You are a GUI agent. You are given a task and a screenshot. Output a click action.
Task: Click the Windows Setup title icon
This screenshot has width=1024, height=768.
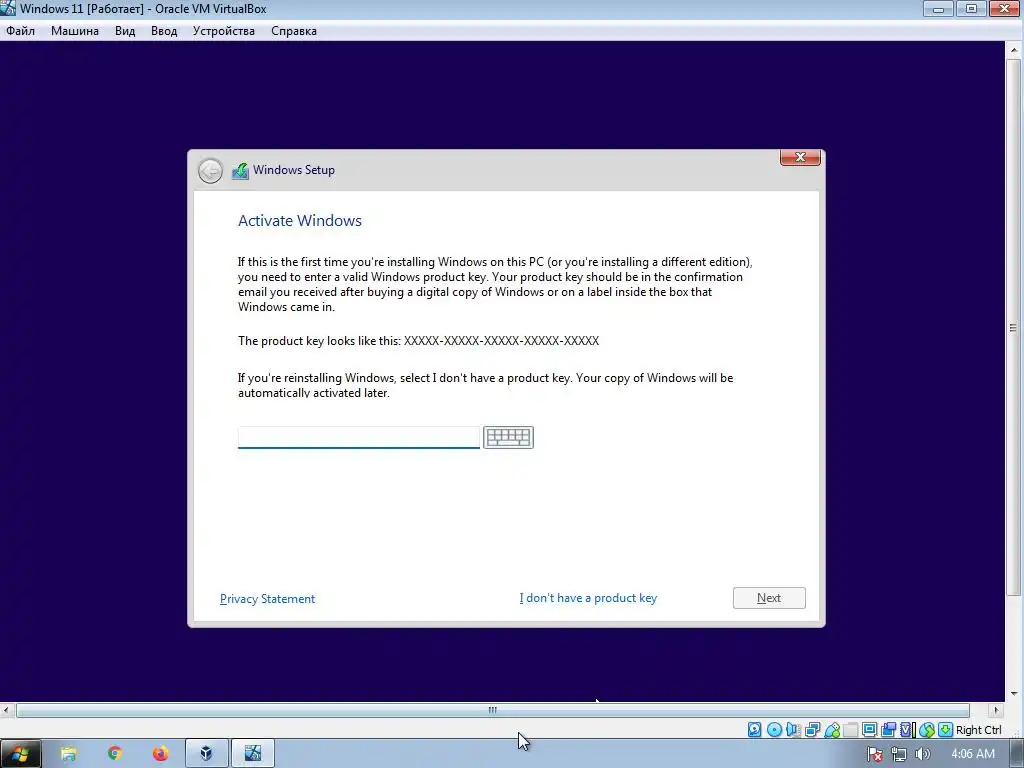point(240,170)
